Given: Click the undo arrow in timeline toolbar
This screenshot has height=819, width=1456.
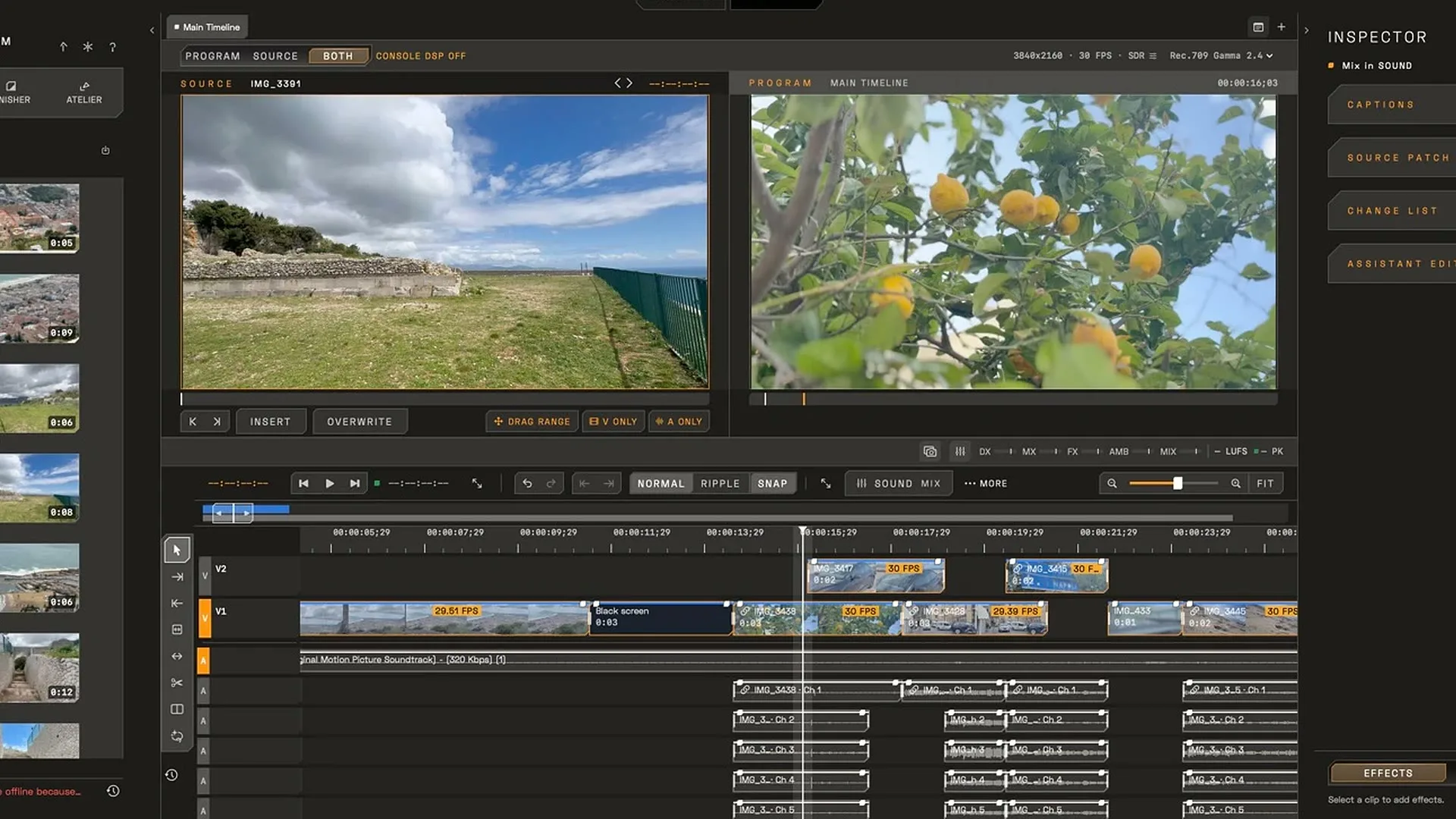Looking at the screenshot, I should point(527,483).
